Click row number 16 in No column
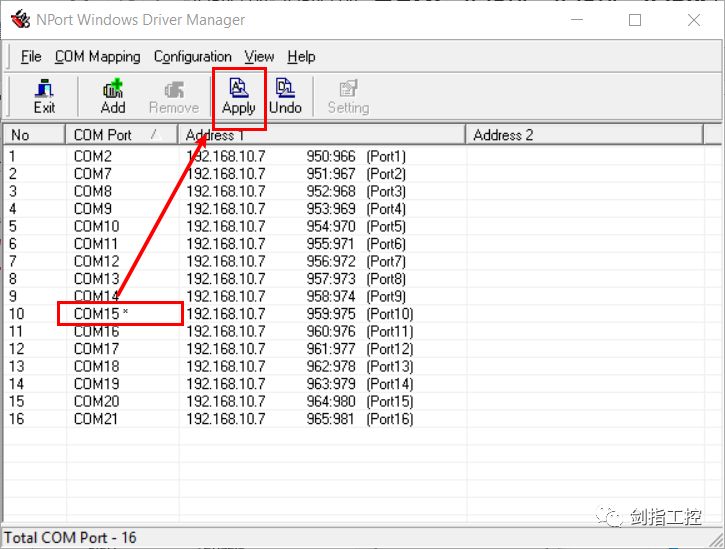The image size is (725, 549). pyautogui.click(x=17, y=419)
